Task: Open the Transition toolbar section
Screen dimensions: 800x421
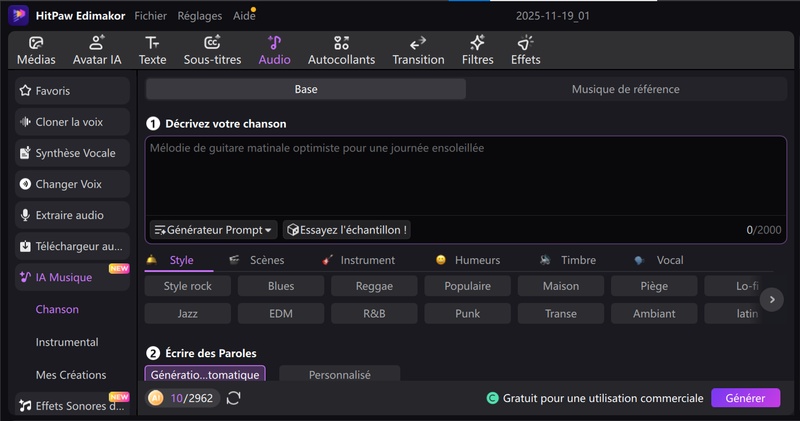Action: coord(418,50)
